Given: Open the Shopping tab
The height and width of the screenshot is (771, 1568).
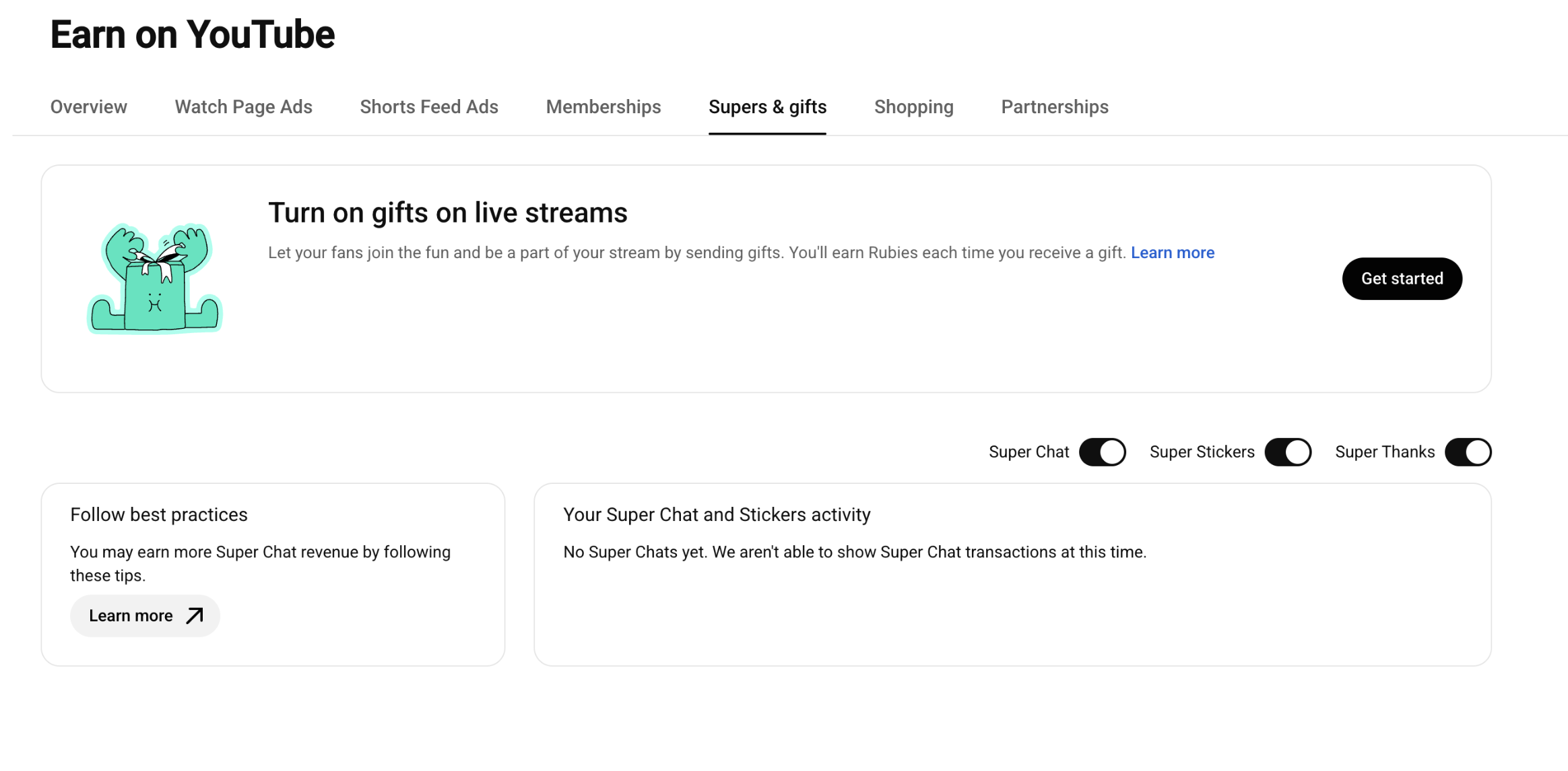Looking at the screenshot, I should pyautogui.click(x=913, y=106).
